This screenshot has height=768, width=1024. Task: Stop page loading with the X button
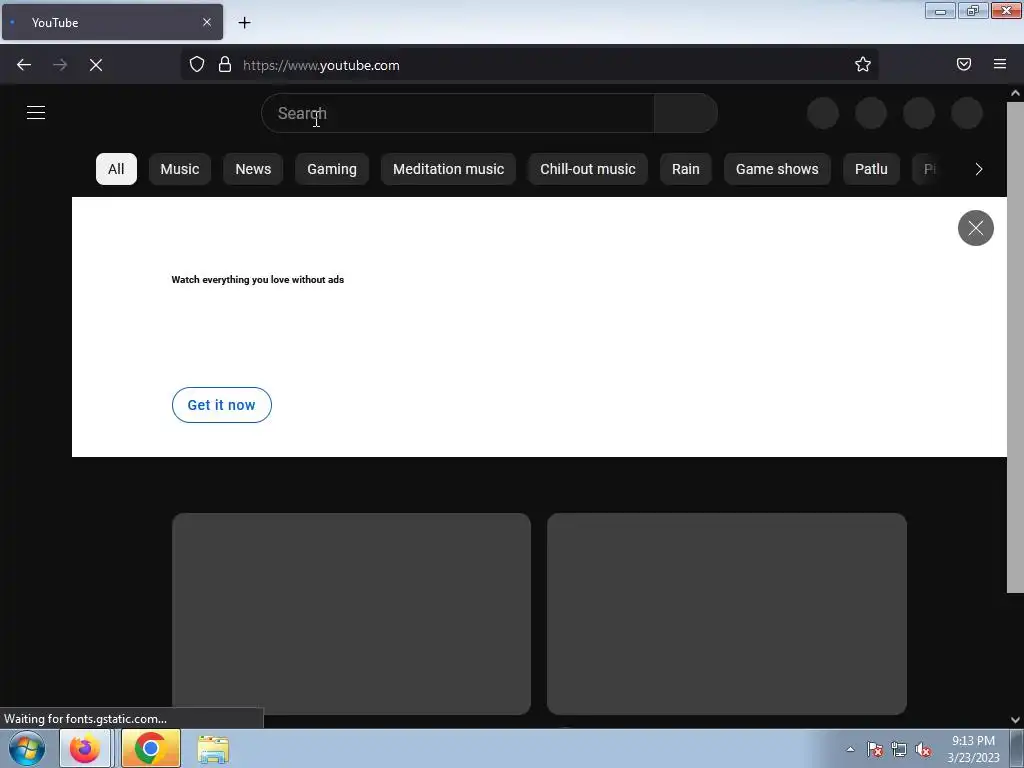coord(96,65)
